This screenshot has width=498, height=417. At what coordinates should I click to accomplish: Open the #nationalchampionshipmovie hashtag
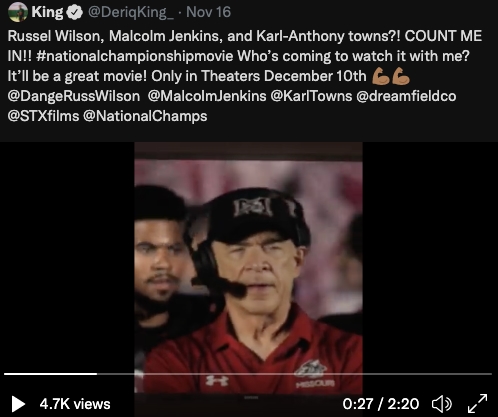point(135,56)
